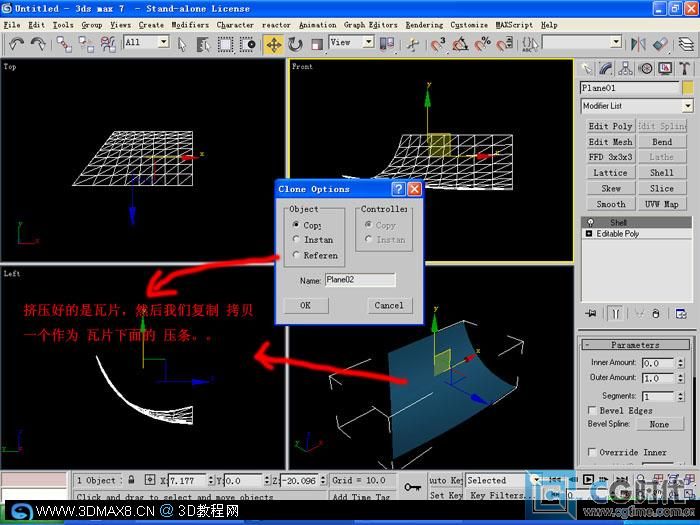
Task: Open the named selection sets dropdown
Action: (617, 42)
